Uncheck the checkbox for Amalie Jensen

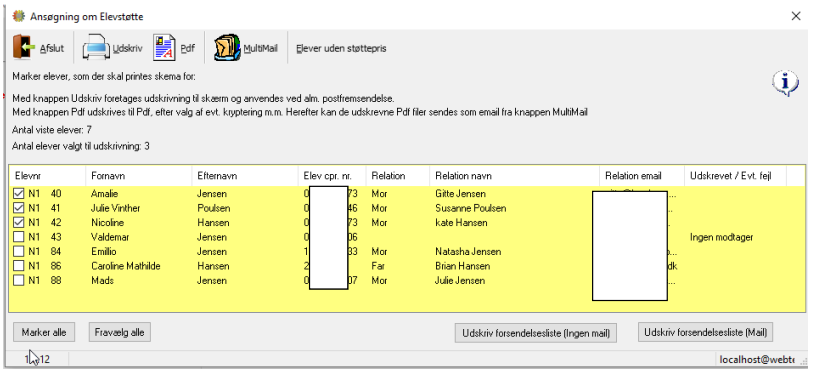tap(18, 194)
